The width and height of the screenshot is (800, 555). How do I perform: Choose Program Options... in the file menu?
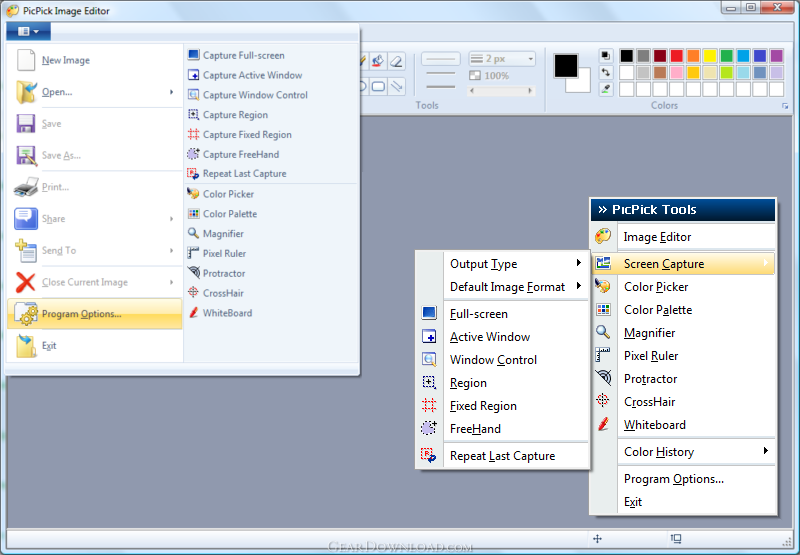click(x=95, y=314)
